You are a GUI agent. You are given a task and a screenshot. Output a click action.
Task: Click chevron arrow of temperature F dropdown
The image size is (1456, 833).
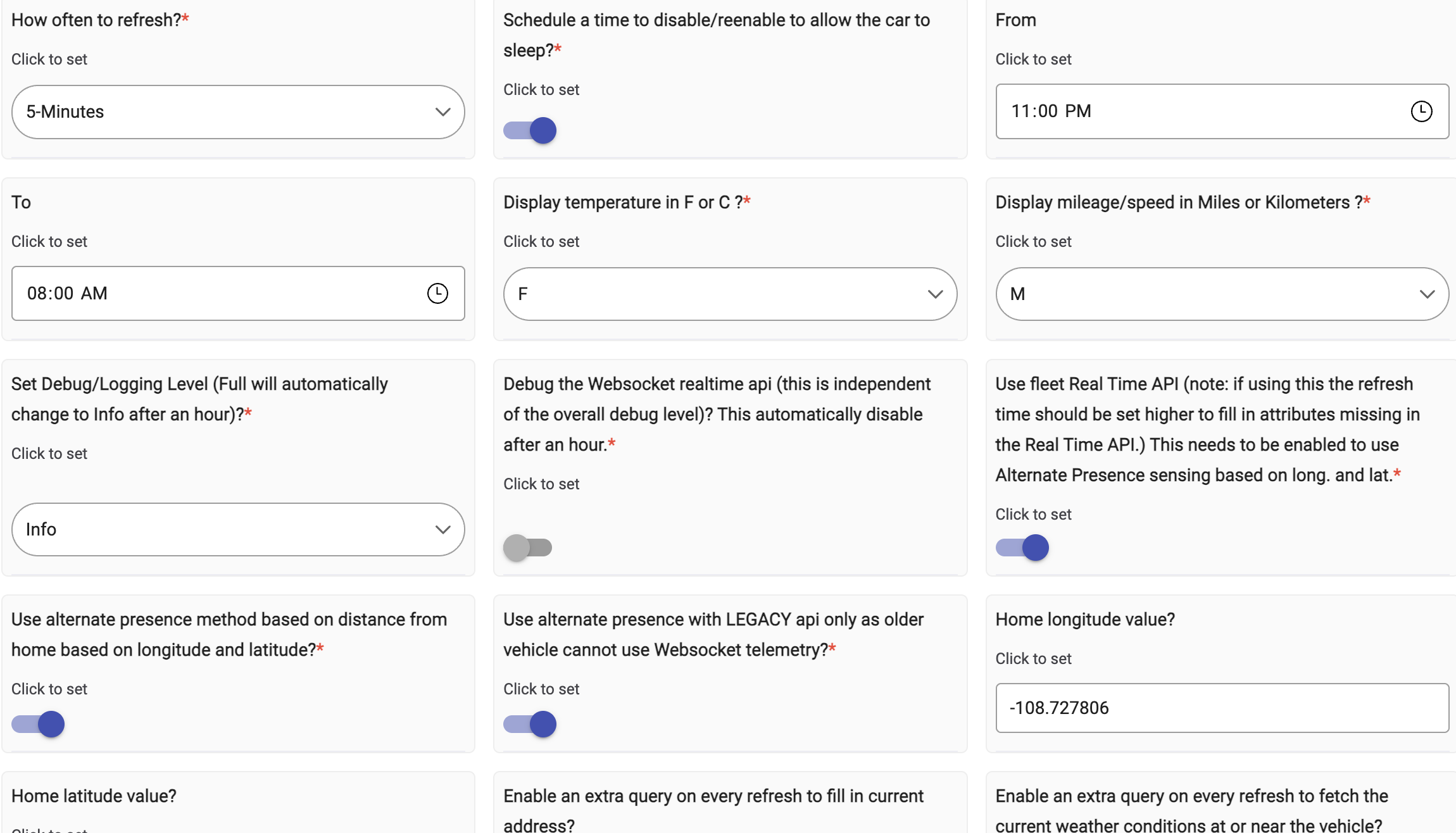point(935,294)
